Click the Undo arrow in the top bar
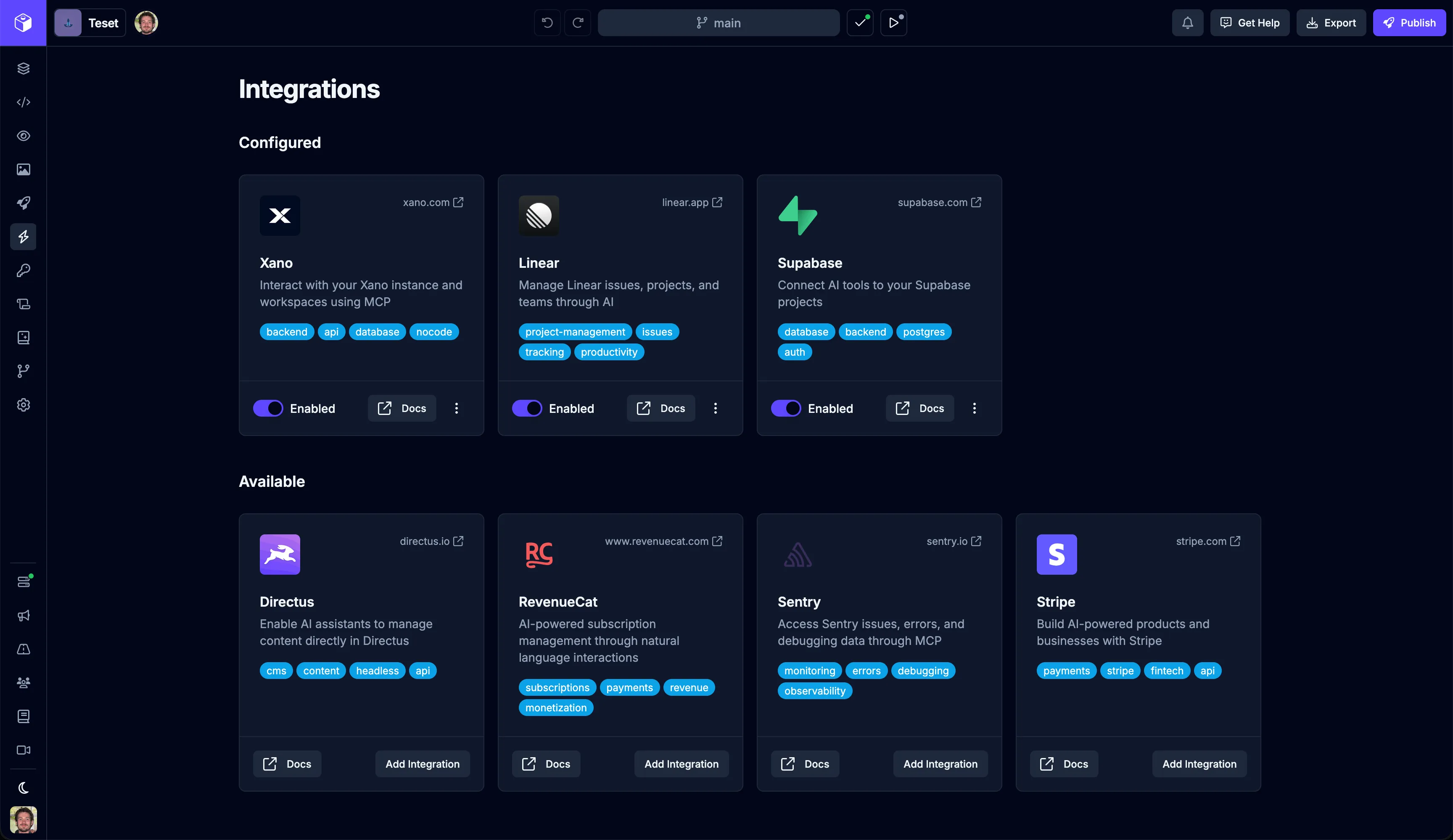This screenshot has height=840, width=1453. pyautogui.click(x=545, y=22)
